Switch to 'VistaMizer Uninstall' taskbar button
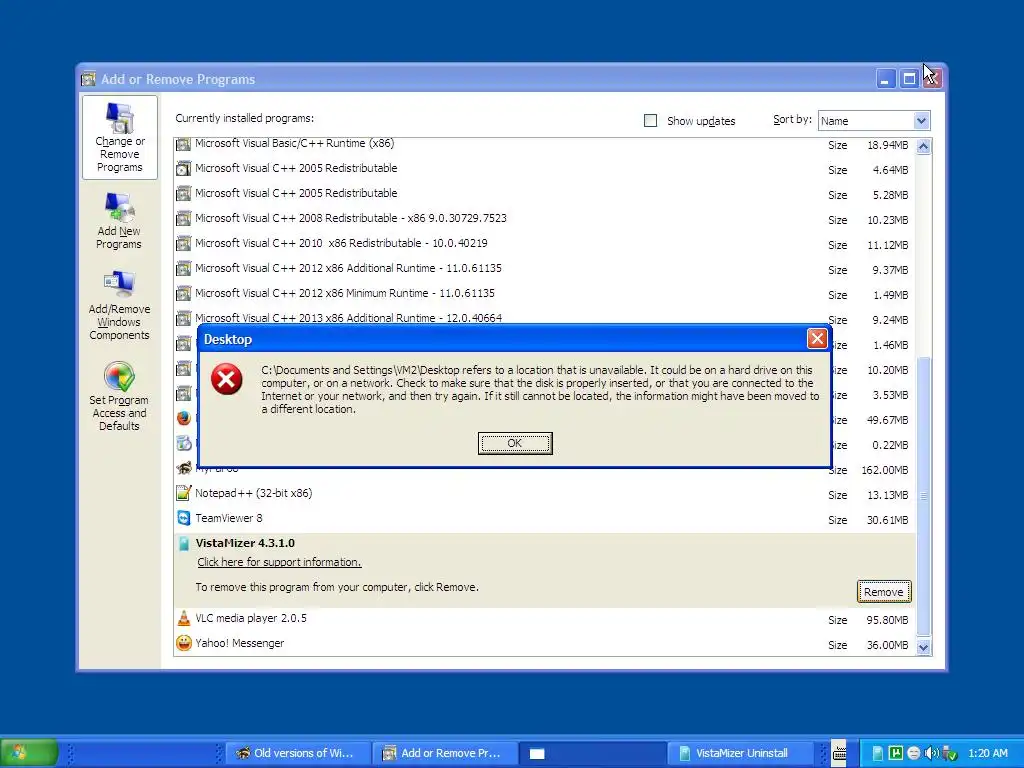1024x768 pixels. point(740,753)
